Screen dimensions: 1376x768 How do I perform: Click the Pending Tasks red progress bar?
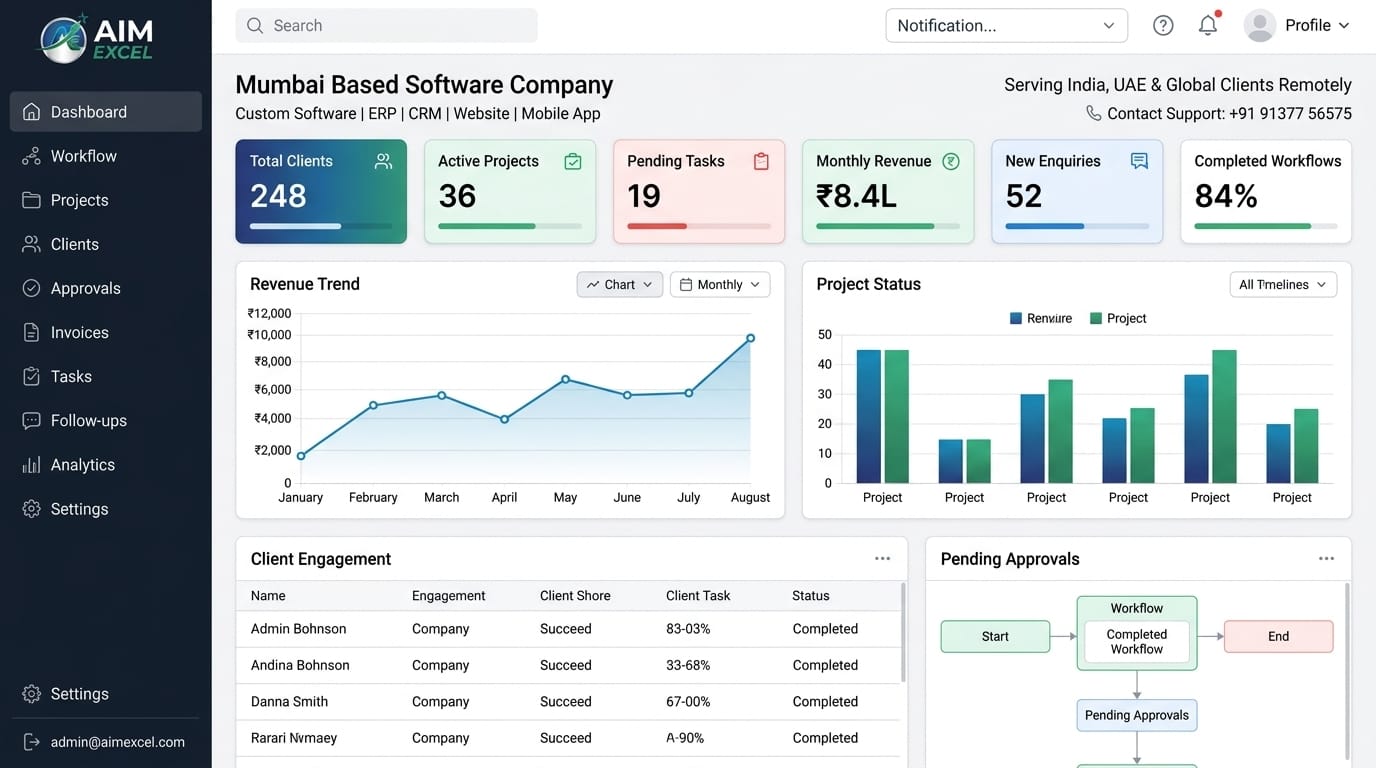[x=657, y=226]
